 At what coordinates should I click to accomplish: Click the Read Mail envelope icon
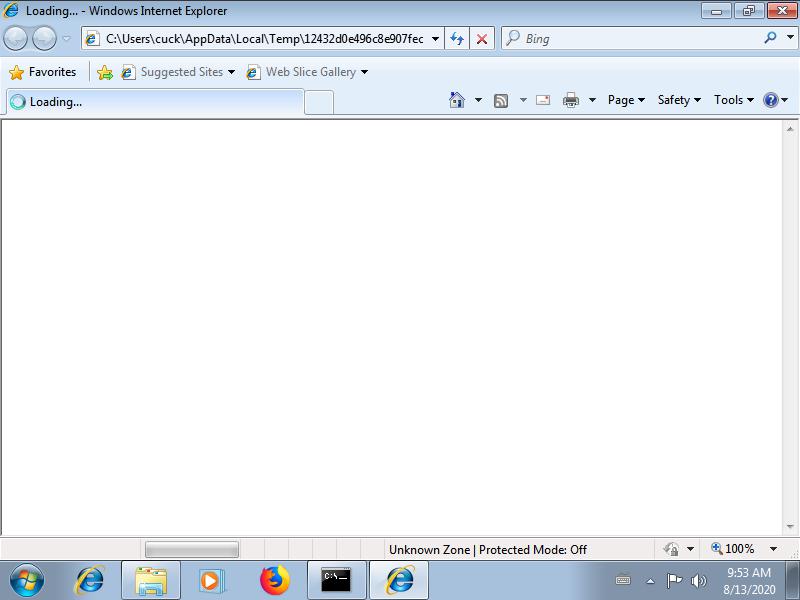click(x=543, y=100)
